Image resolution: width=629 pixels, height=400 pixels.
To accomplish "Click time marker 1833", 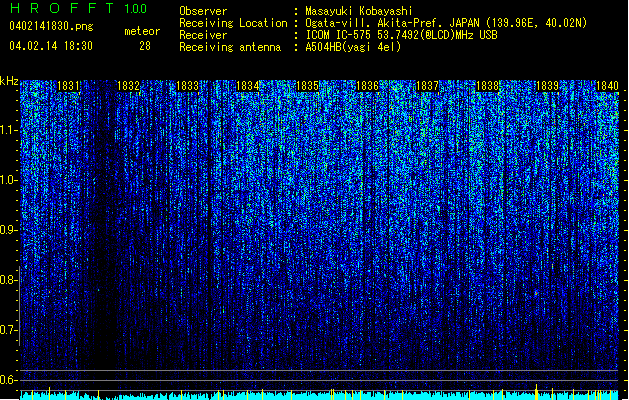I will (x=188, y=86).
